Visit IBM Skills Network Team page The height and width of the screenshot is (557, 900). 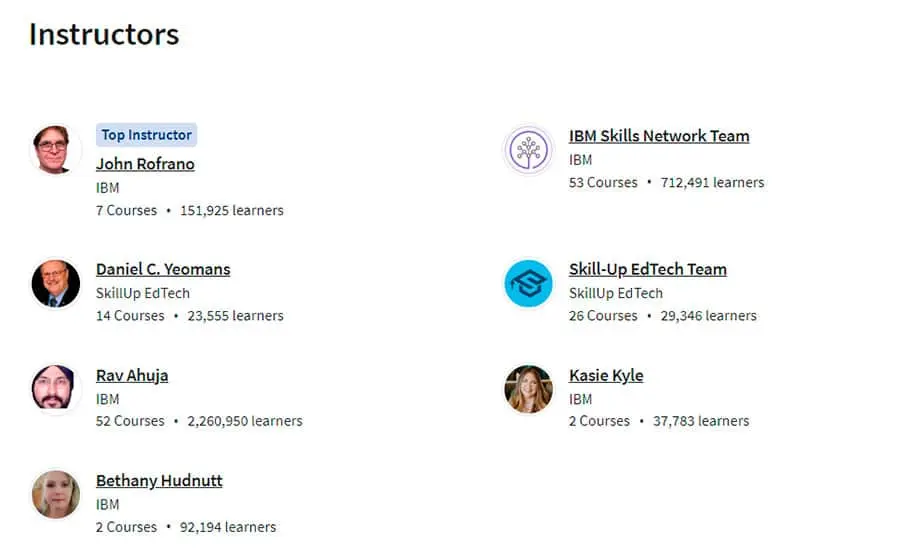point(659,136)
